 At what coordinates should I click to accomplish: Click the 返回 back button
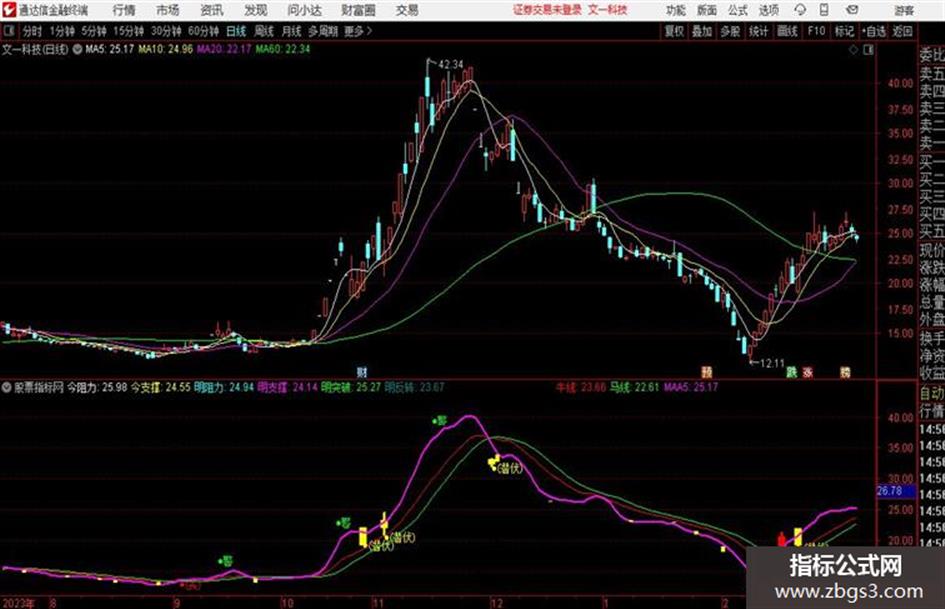[902, 31]
